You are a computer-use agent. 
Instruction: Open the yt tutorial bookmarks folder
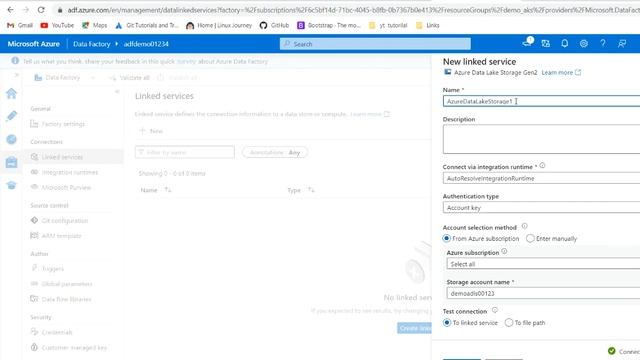388,25
